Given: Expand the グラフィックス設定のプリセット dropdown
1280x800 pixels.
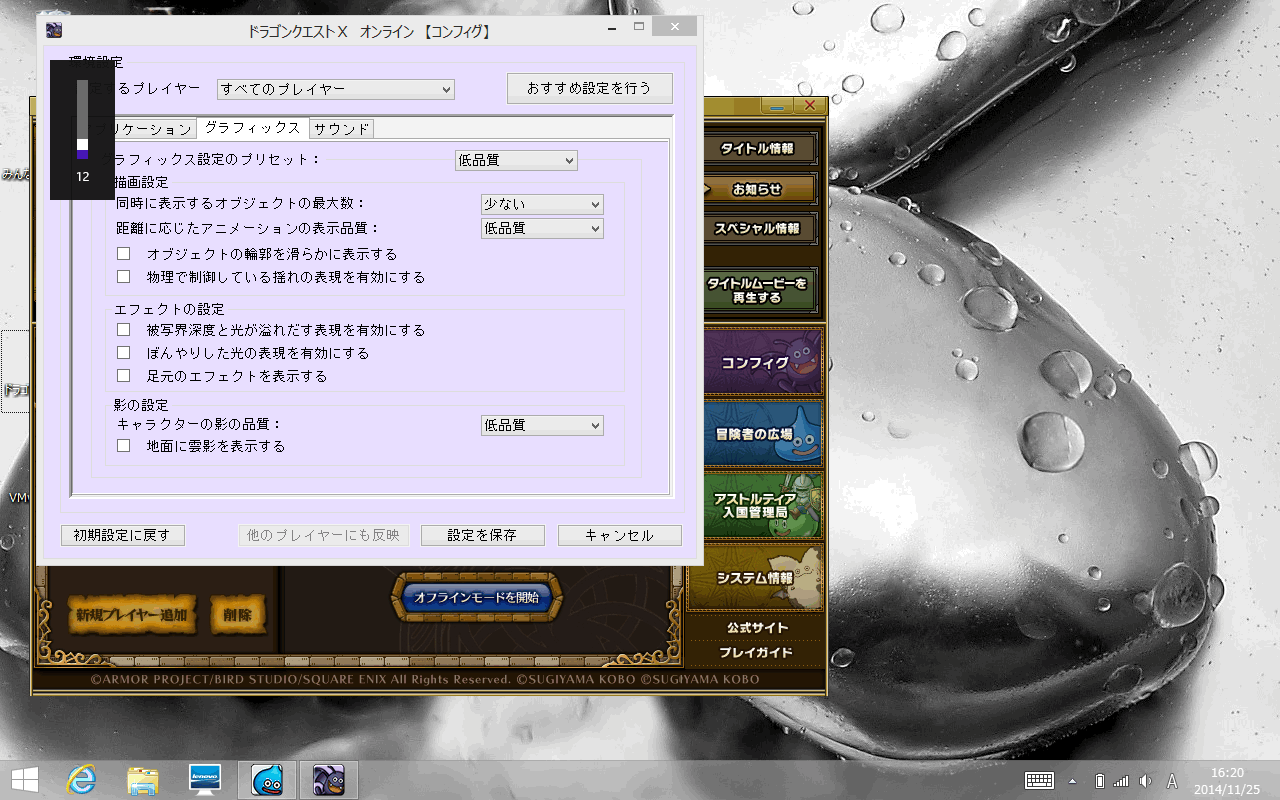Looking at the screenshot, I should tap(516, 160).
